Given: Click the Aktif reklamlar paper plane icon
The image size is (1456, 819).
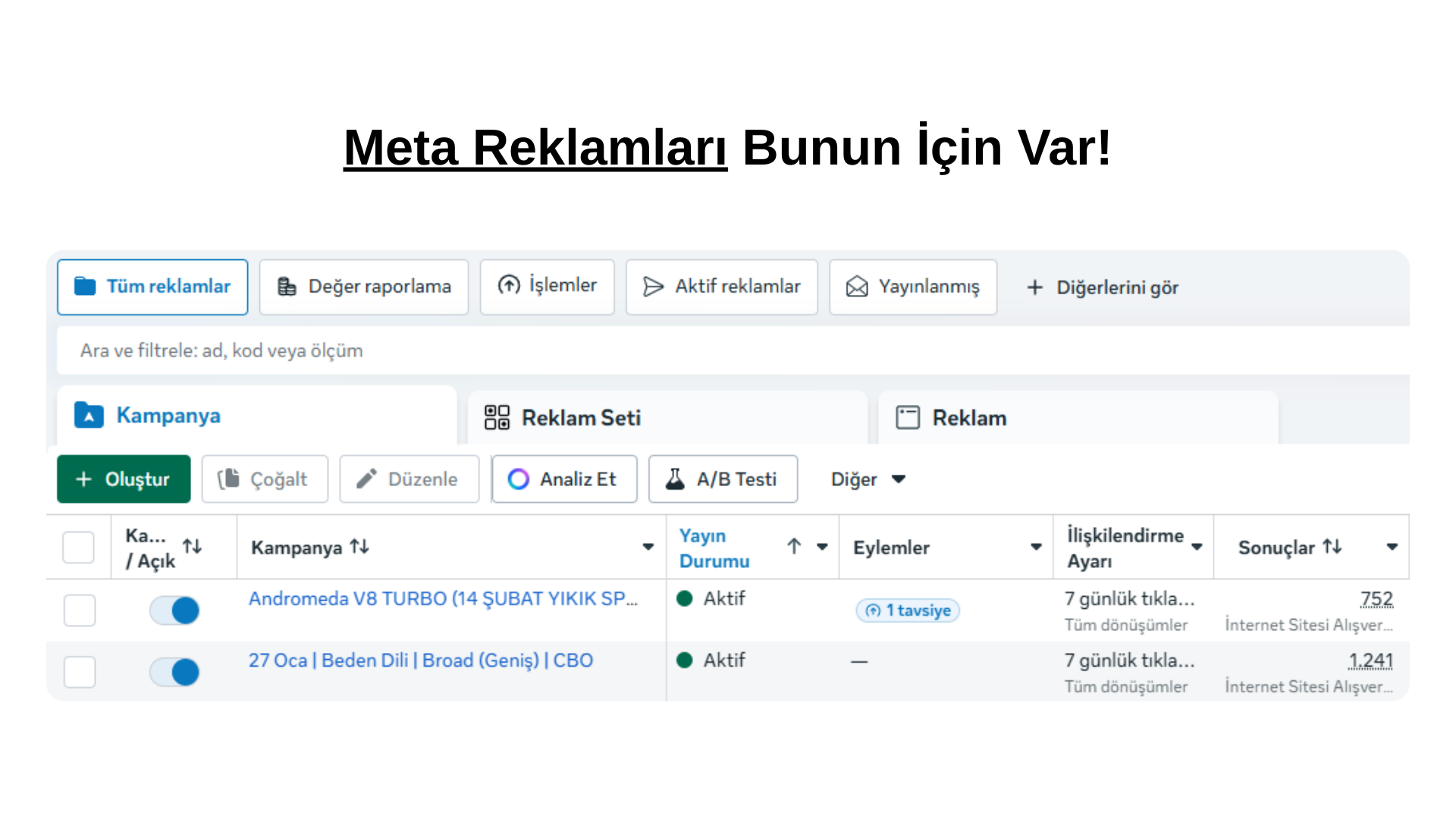Looking at the screenshot, I should (653, 287).
